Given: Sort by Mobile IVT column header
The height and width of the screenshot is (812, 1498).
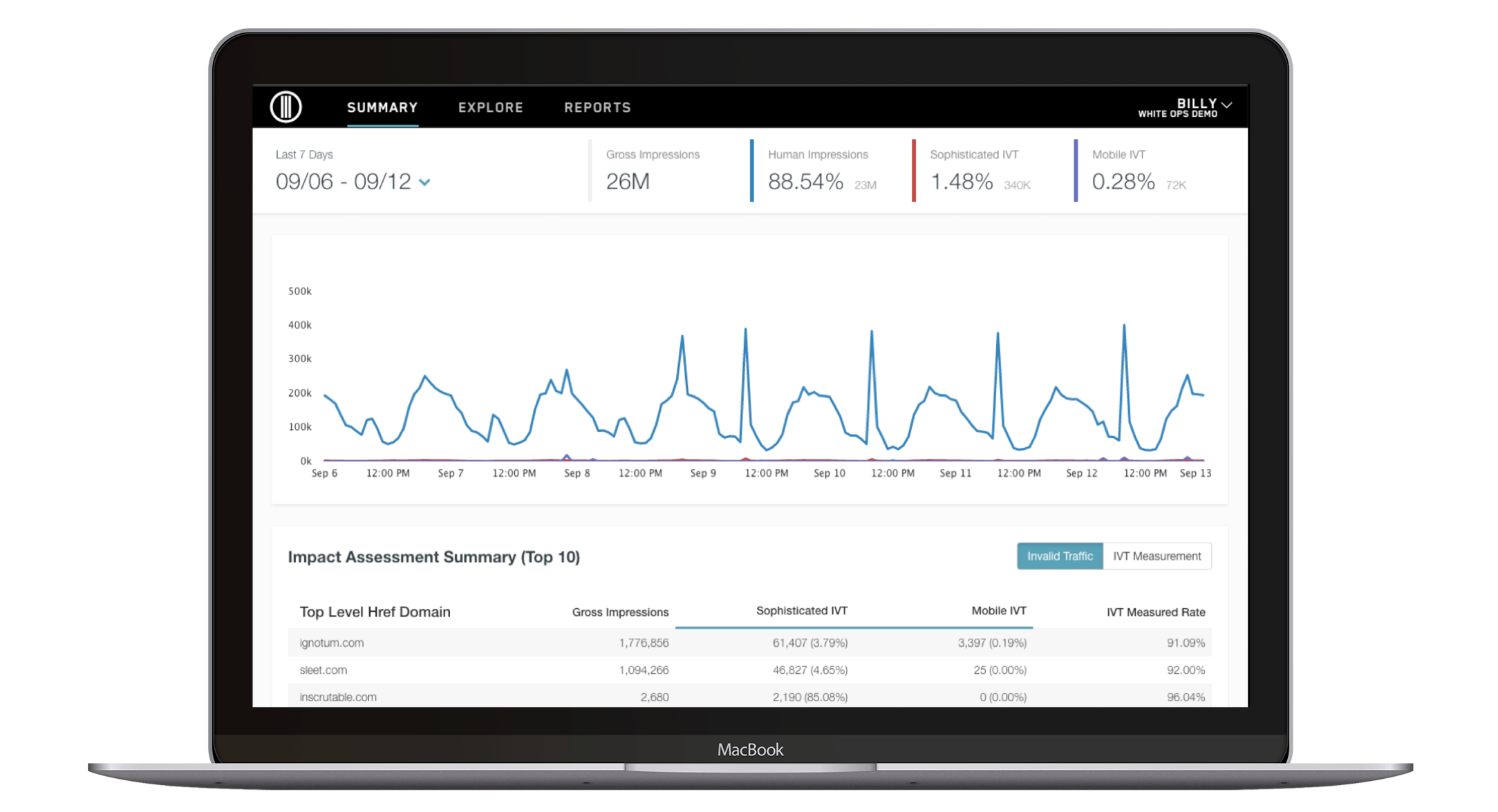Looking at the screenshot, I should pos(998,611).
